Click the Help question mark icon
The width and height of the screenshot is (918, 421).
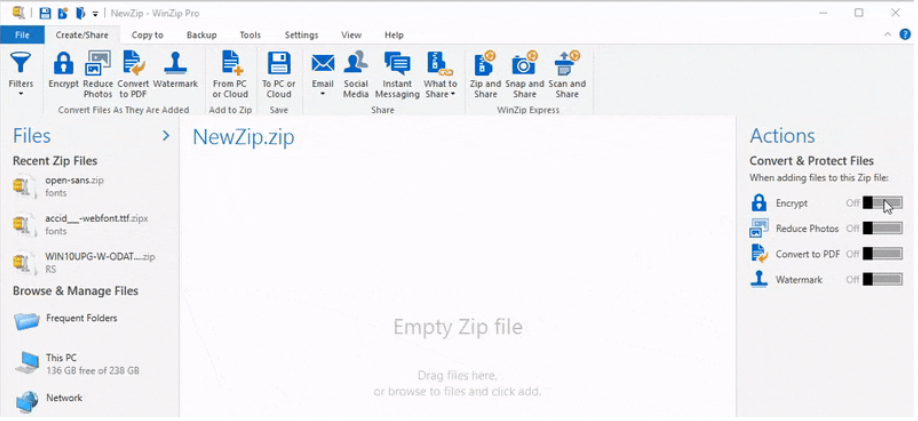(x=905, y=35)
